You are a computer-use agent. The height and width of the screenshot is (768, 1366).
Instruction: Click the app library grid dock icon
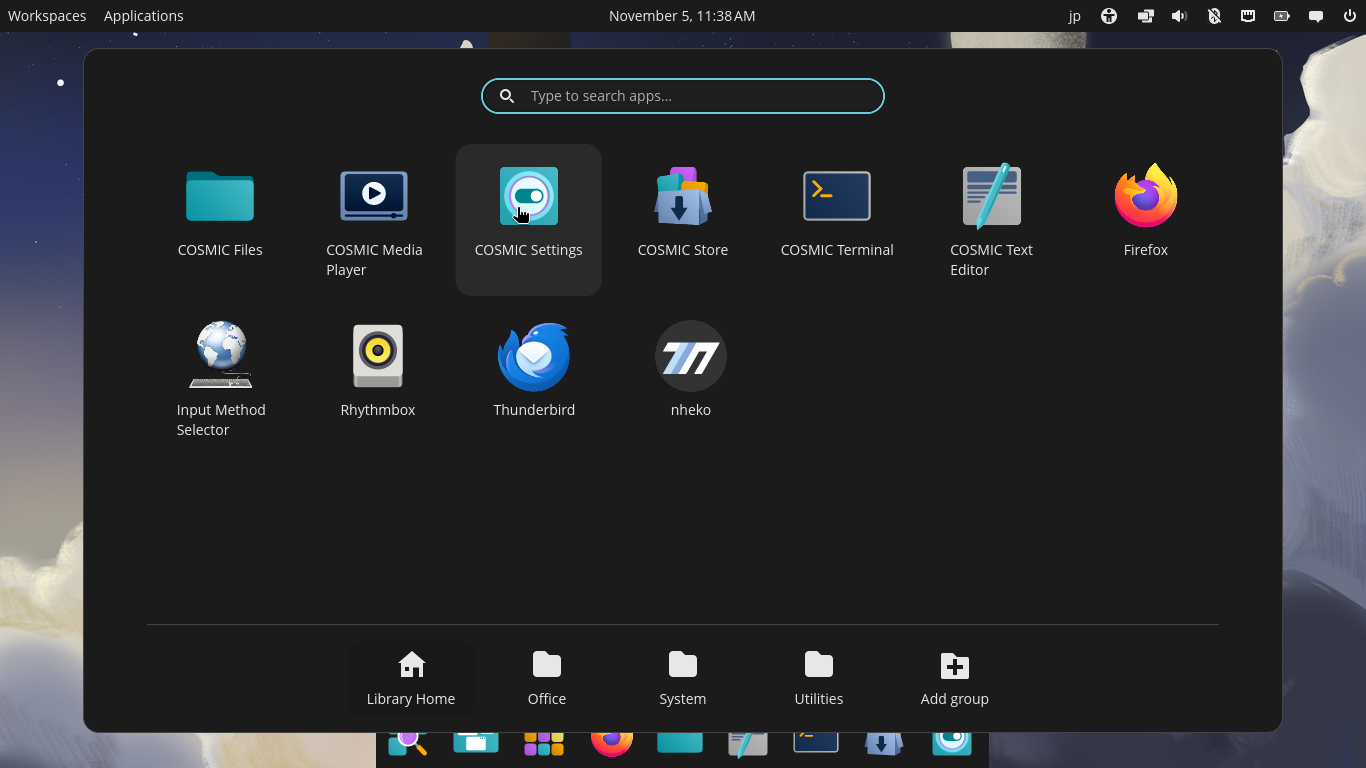[x=544, y=744]
